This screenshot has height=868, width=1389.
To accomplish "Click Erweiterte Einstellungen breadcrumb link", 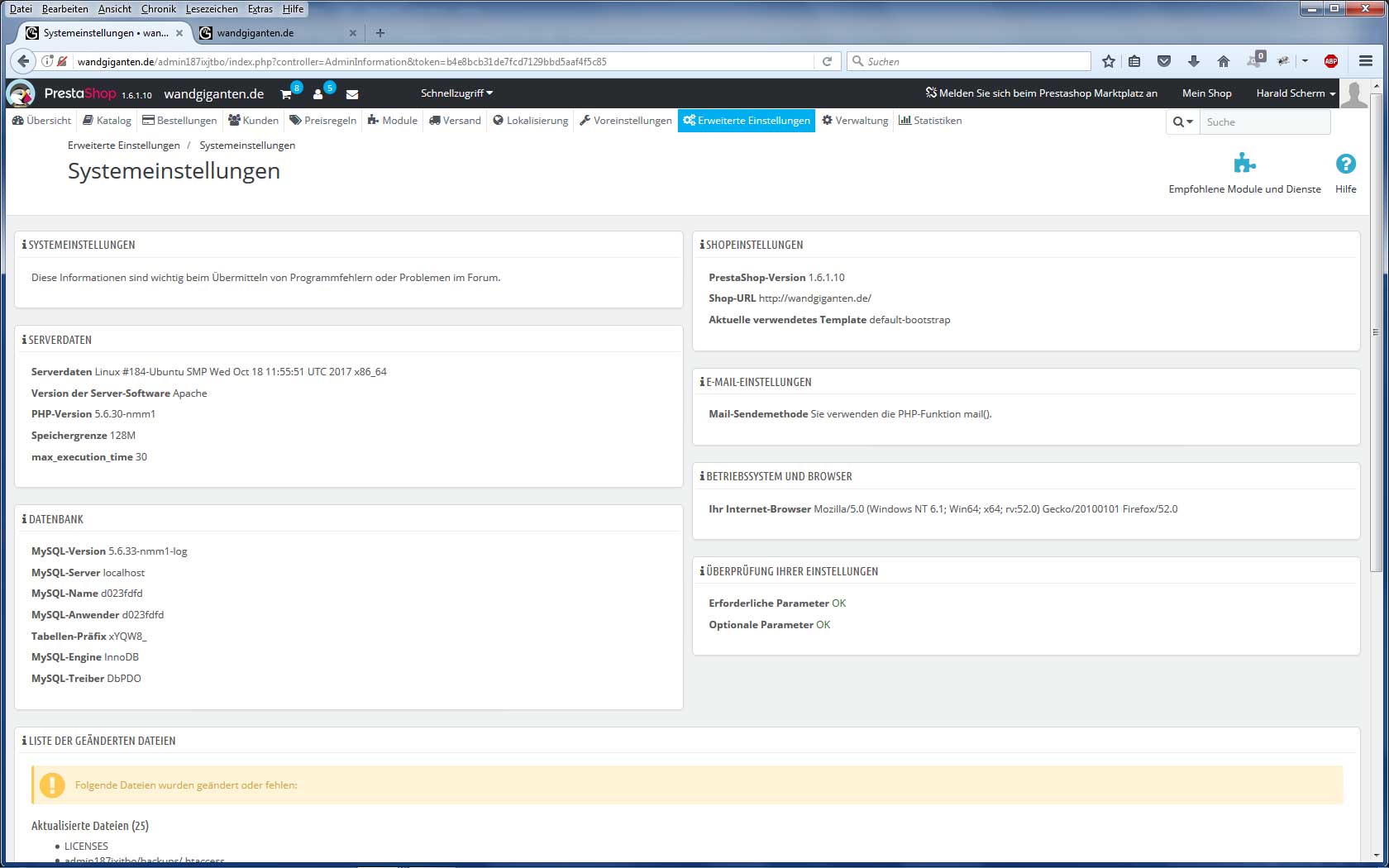I will pyautogui.click(x=124, y=145).
